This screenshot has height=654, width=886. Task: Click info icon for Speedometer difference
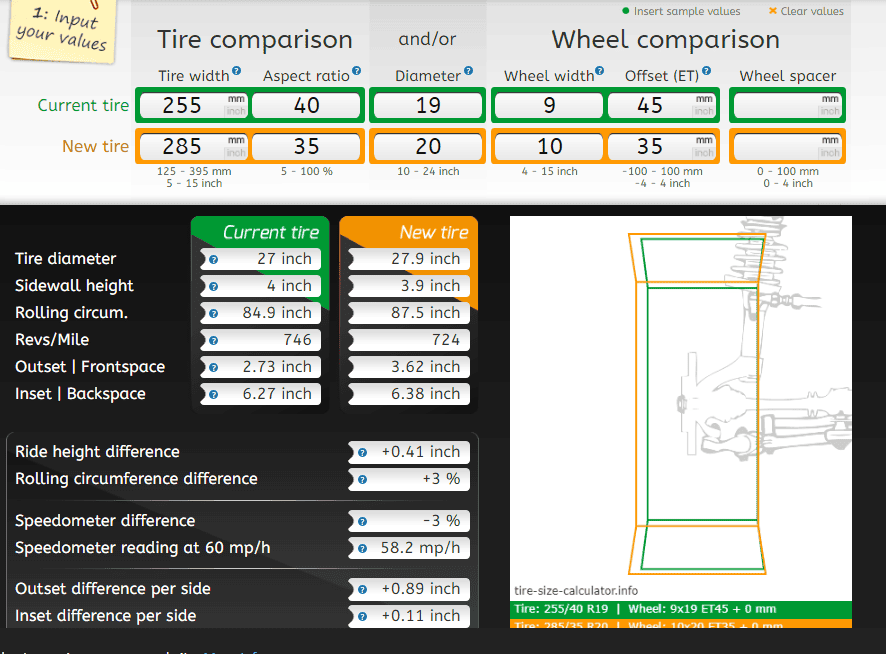coord(363,522)
